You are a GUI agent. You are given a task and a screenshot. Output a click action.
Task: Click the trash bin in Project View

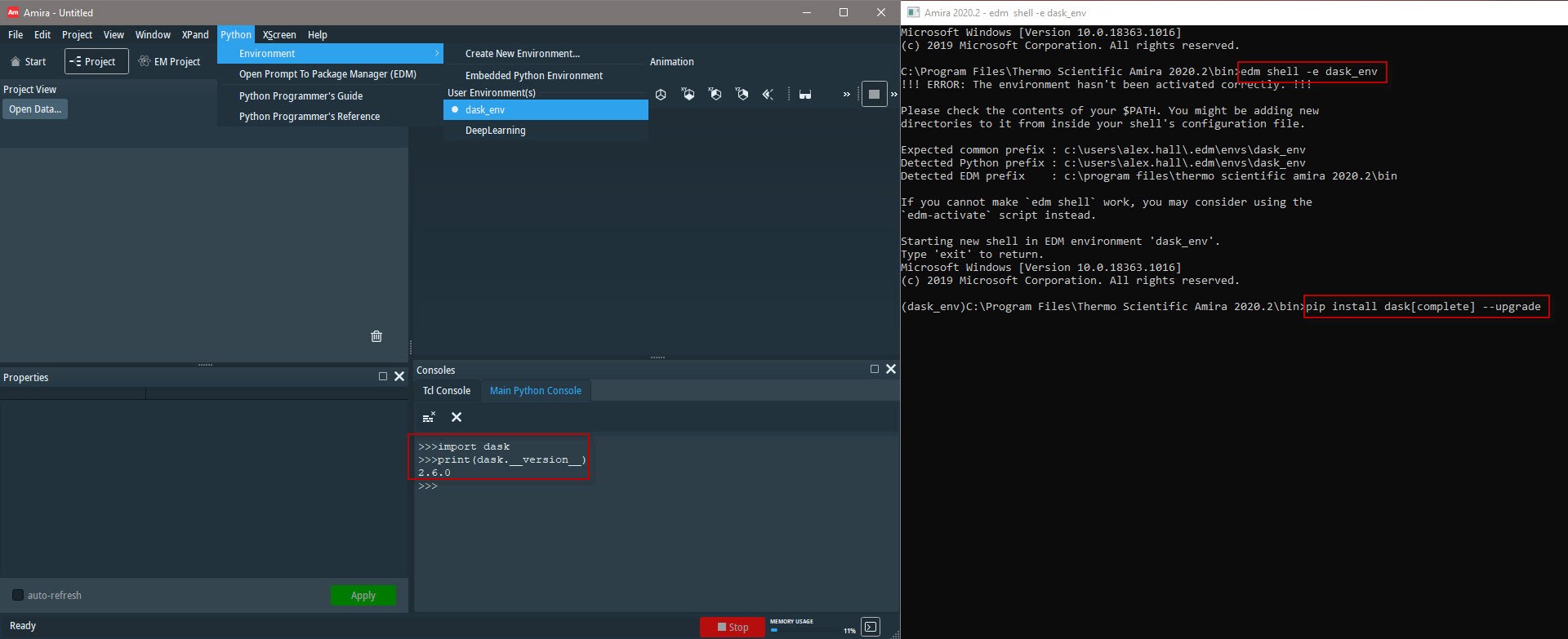click(x=376, y=336)
